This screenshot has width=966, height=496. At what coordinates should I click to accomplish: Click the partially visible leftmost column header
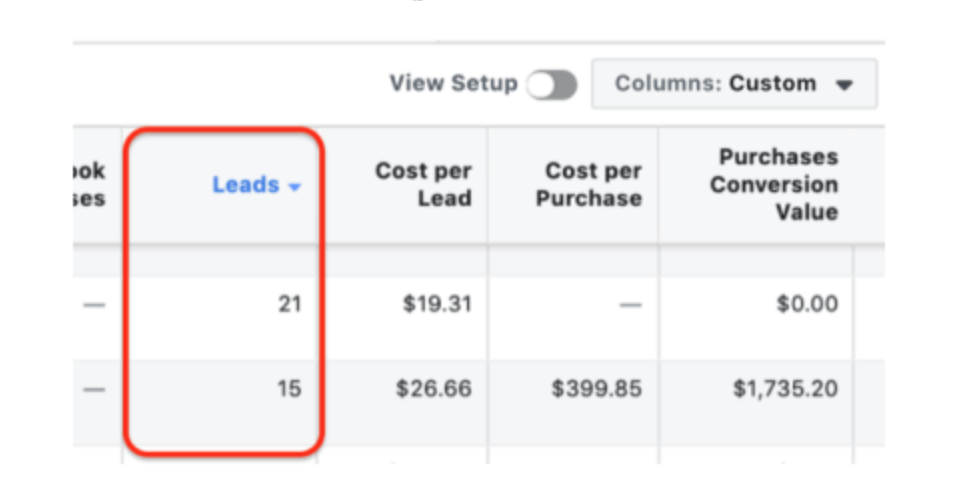[x=90, y=185]
